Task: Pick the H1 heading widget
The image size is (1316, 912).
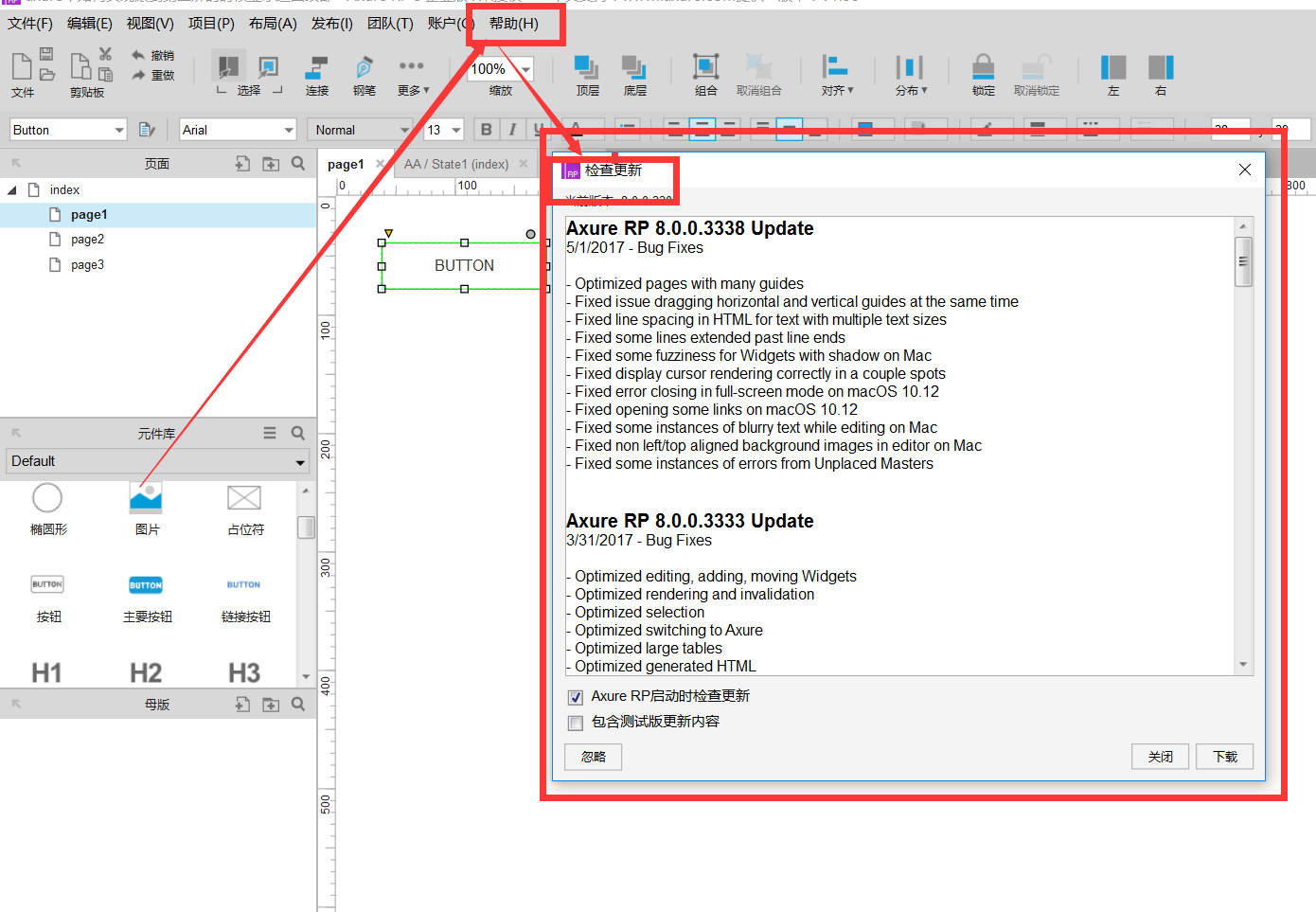Action: pos(47,672)
